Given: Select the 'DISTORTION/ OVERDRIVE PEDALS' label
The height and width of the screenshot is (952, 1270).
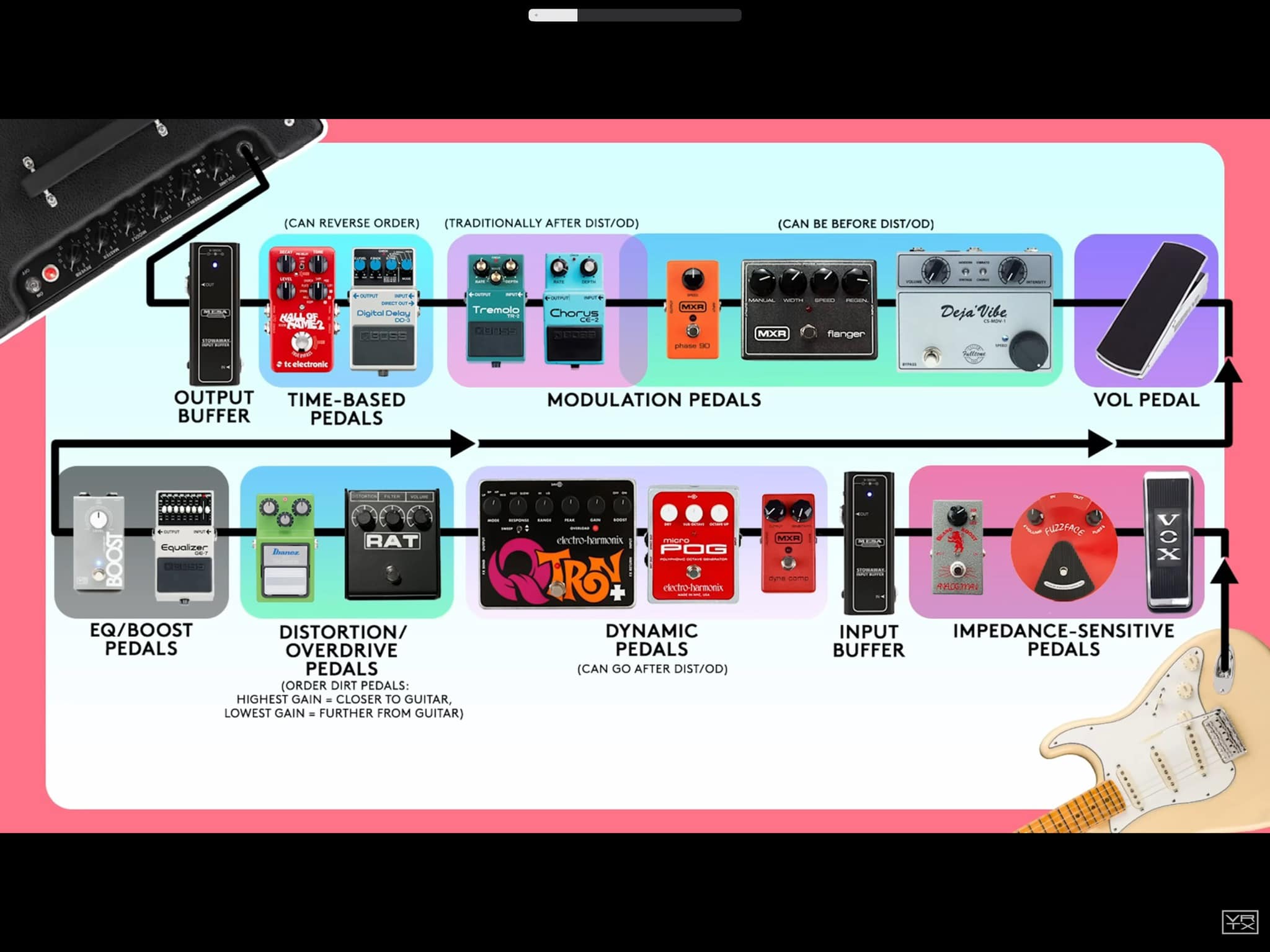Looking at the screenshot, I should [342, 650].
